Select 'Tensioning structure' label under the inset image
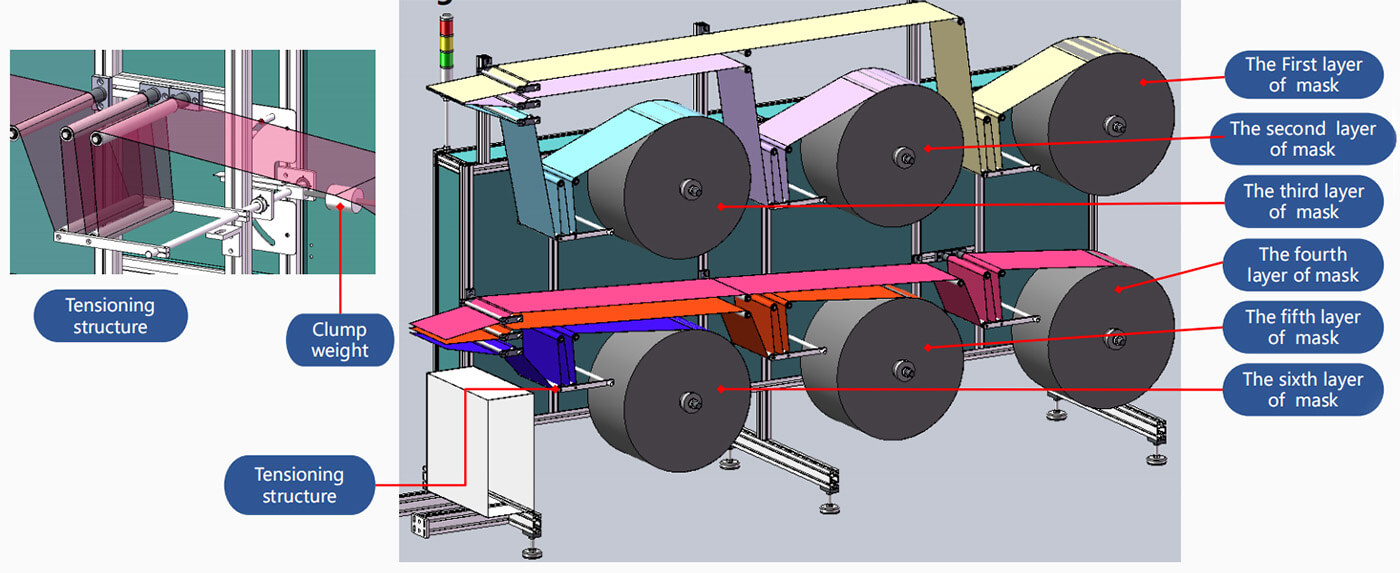The height and width of the screenshot is (573, 1400). coord(110,316)
